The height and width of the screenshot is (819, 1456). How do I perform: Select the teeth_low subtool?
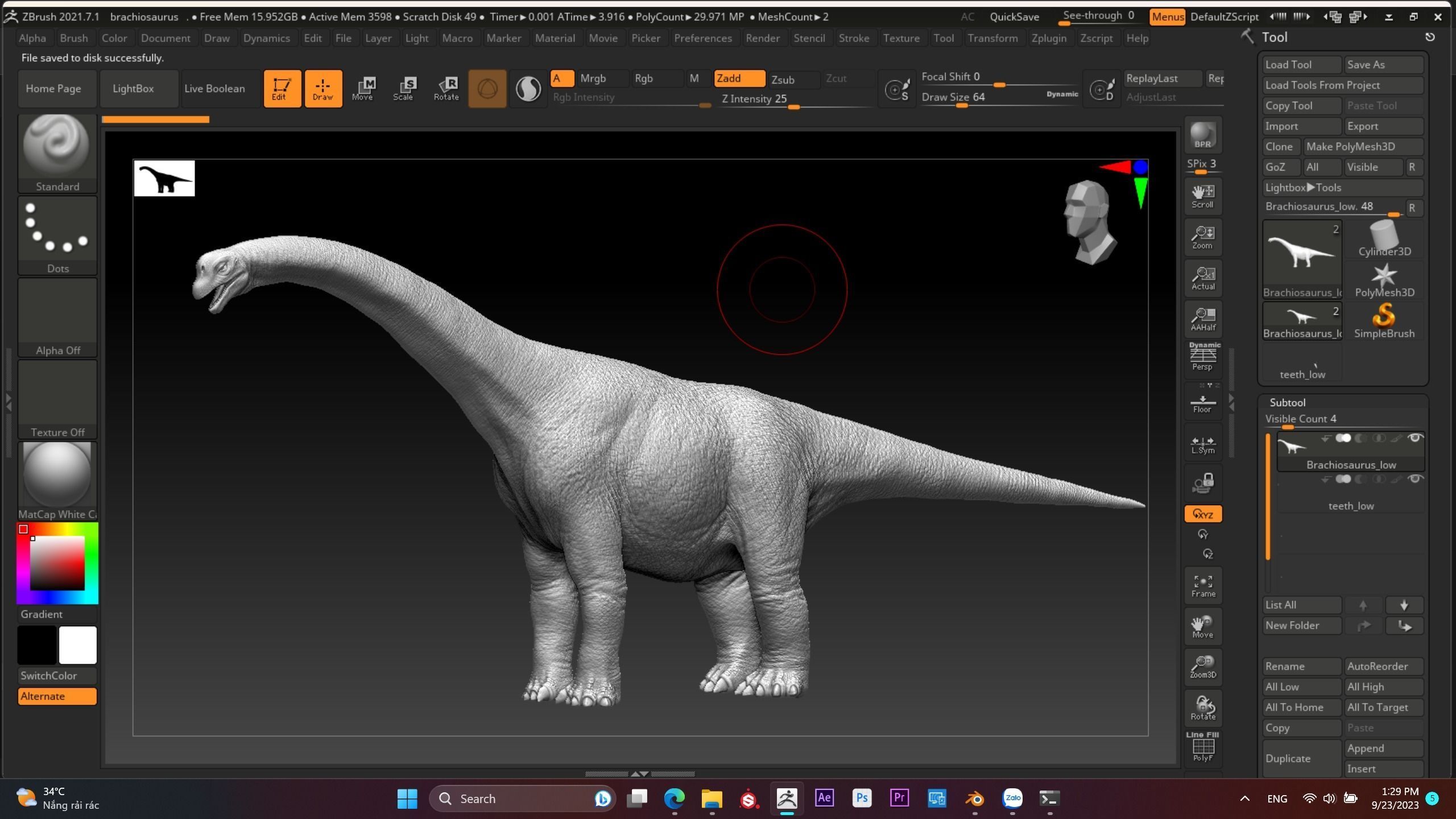point(1351,494)
